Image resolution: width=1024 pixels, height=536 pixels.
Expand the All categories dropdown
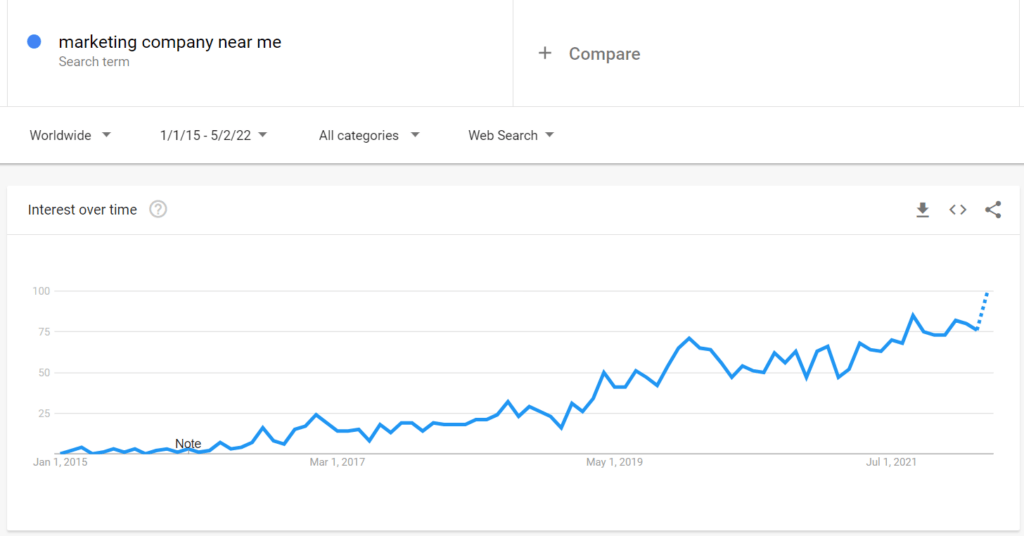pyautogui.click(x=369, y=135)
